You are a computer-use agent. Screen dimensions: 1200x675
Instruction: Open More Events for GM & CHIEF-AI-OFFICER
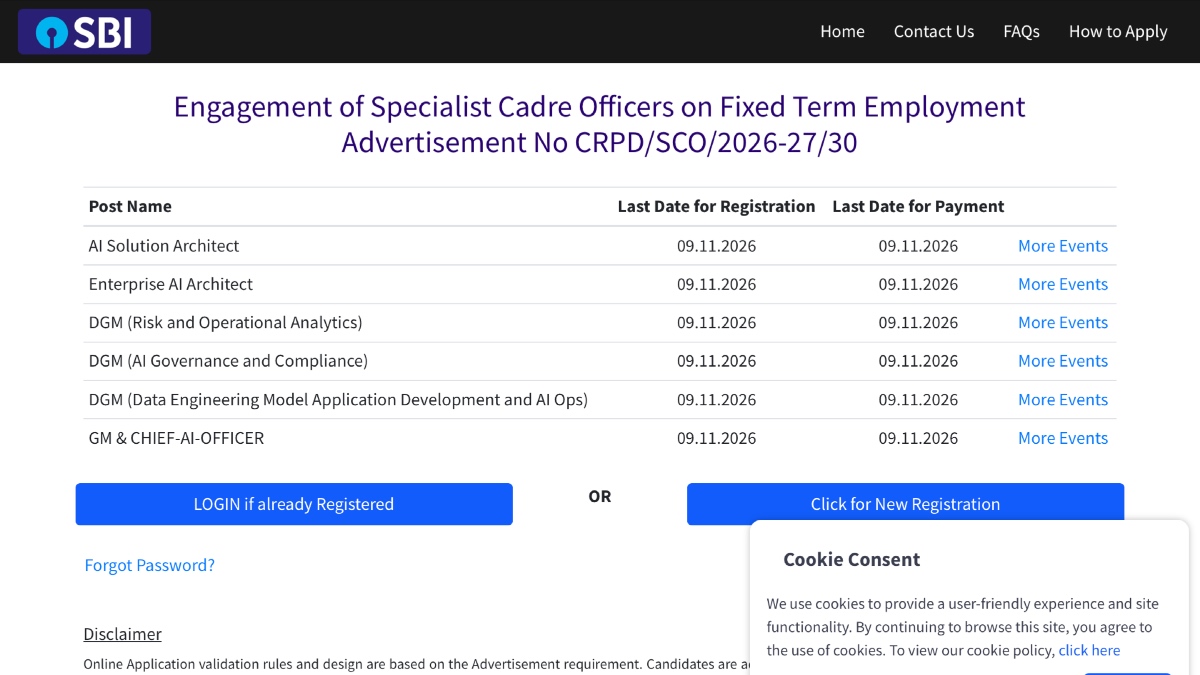point(1063,438)
